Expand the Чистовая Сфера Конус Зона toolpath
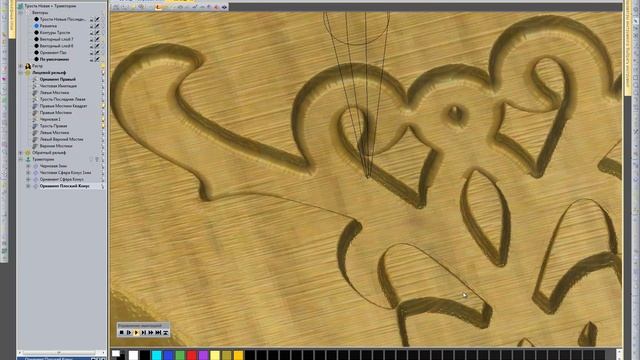 tap(28, 172)
